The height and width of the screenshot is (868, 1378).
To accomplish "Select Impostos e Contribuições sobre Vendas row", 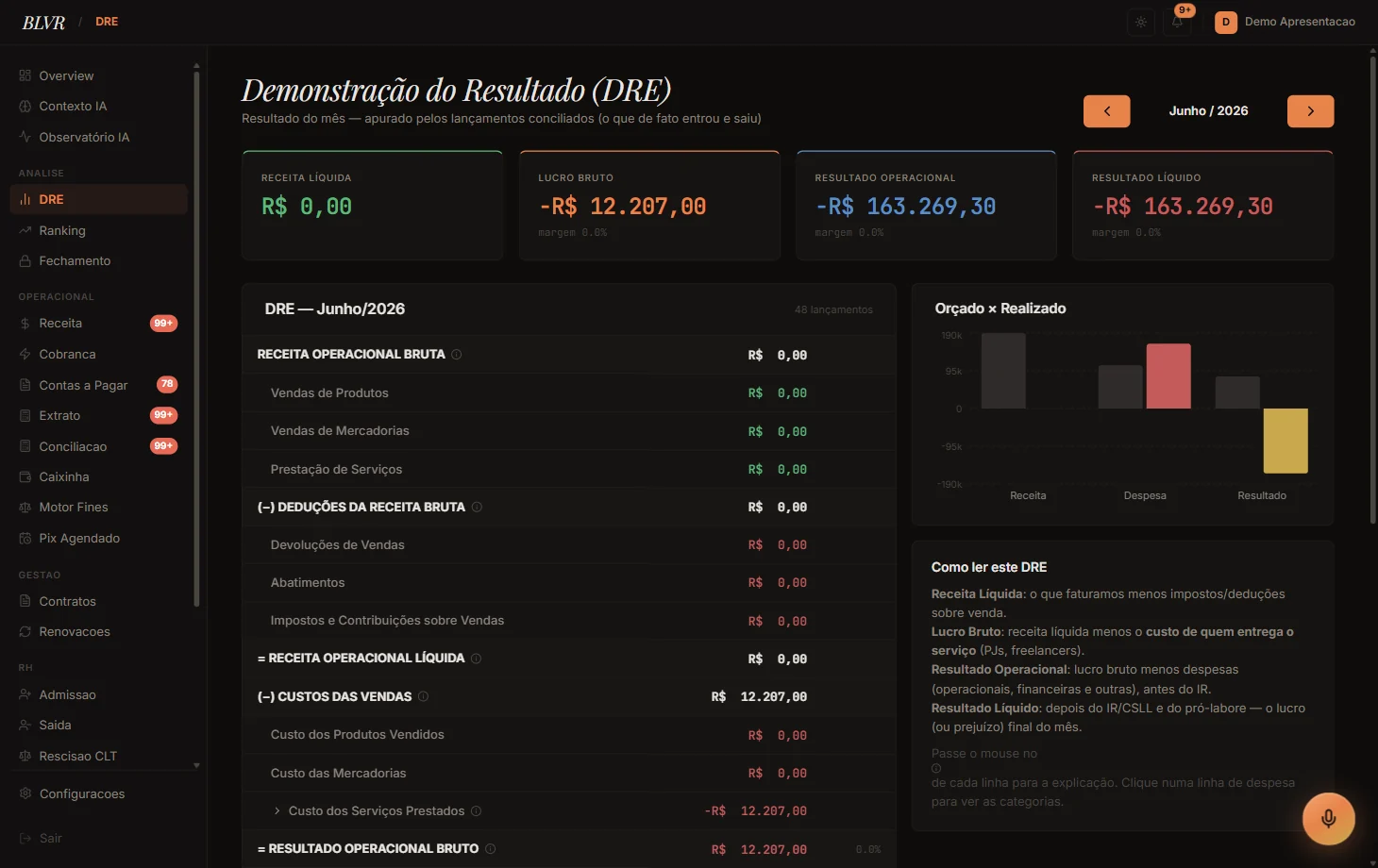I will pyautogui.click(x=568, y=621).
